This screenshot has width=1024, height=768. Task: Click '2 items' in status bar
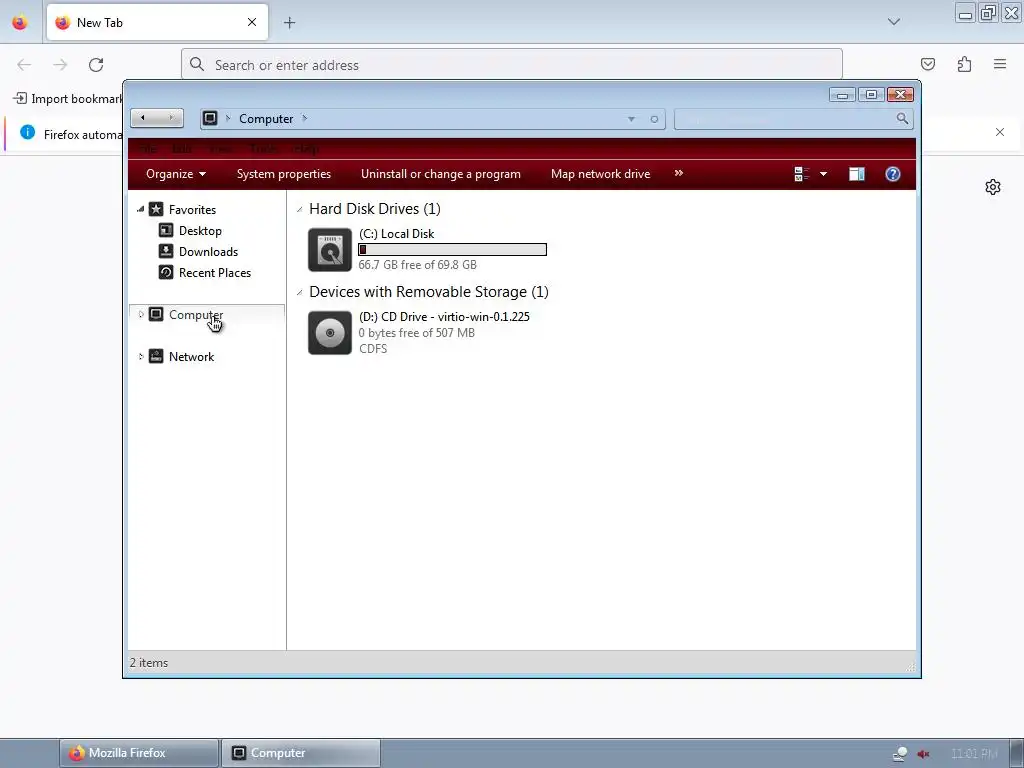[x=149, y=663]
